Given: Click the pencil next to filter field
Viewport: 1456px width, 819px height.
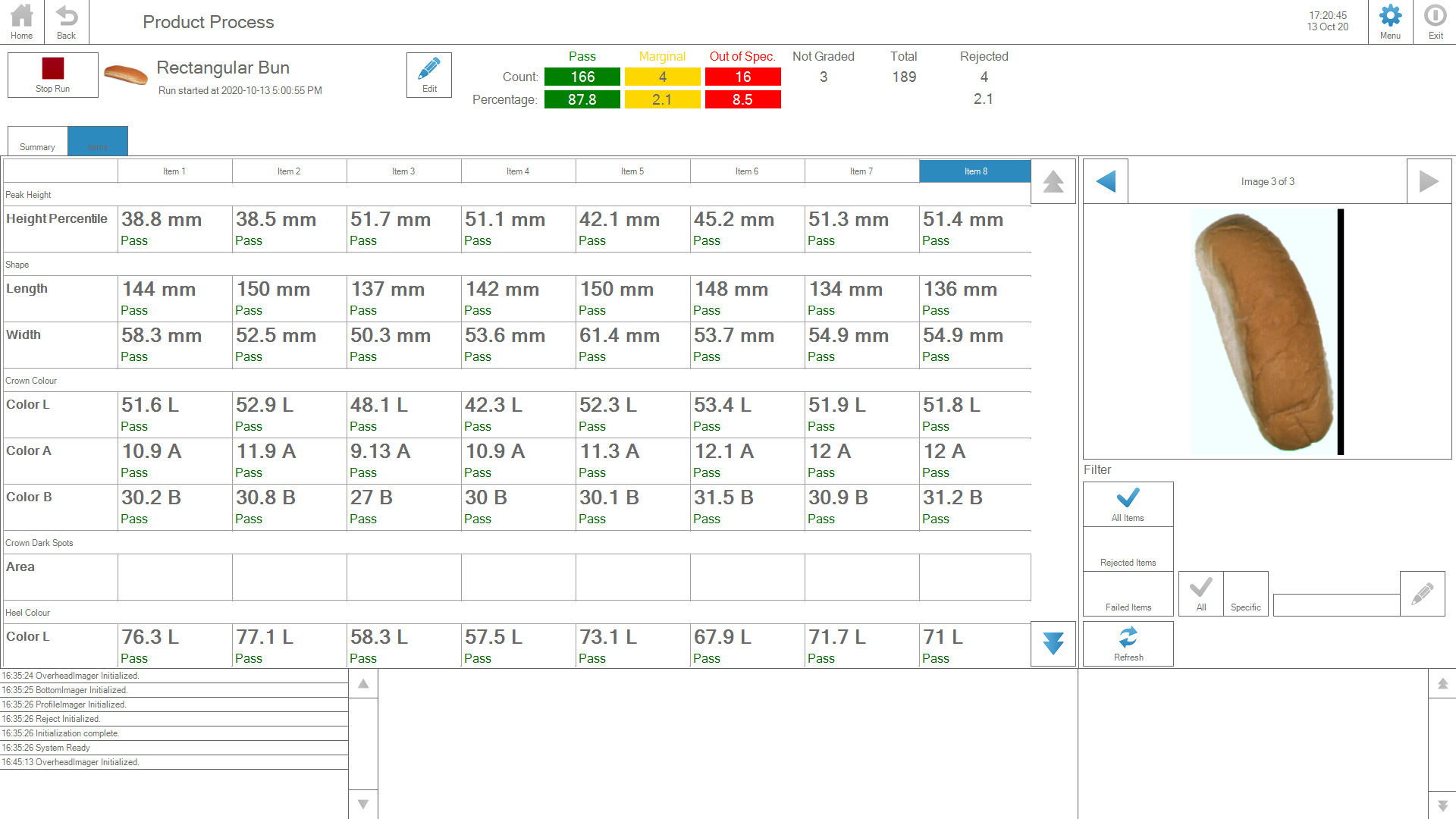Looking at the screenshot, I should pyautogui.click(x=1422, y=594).
